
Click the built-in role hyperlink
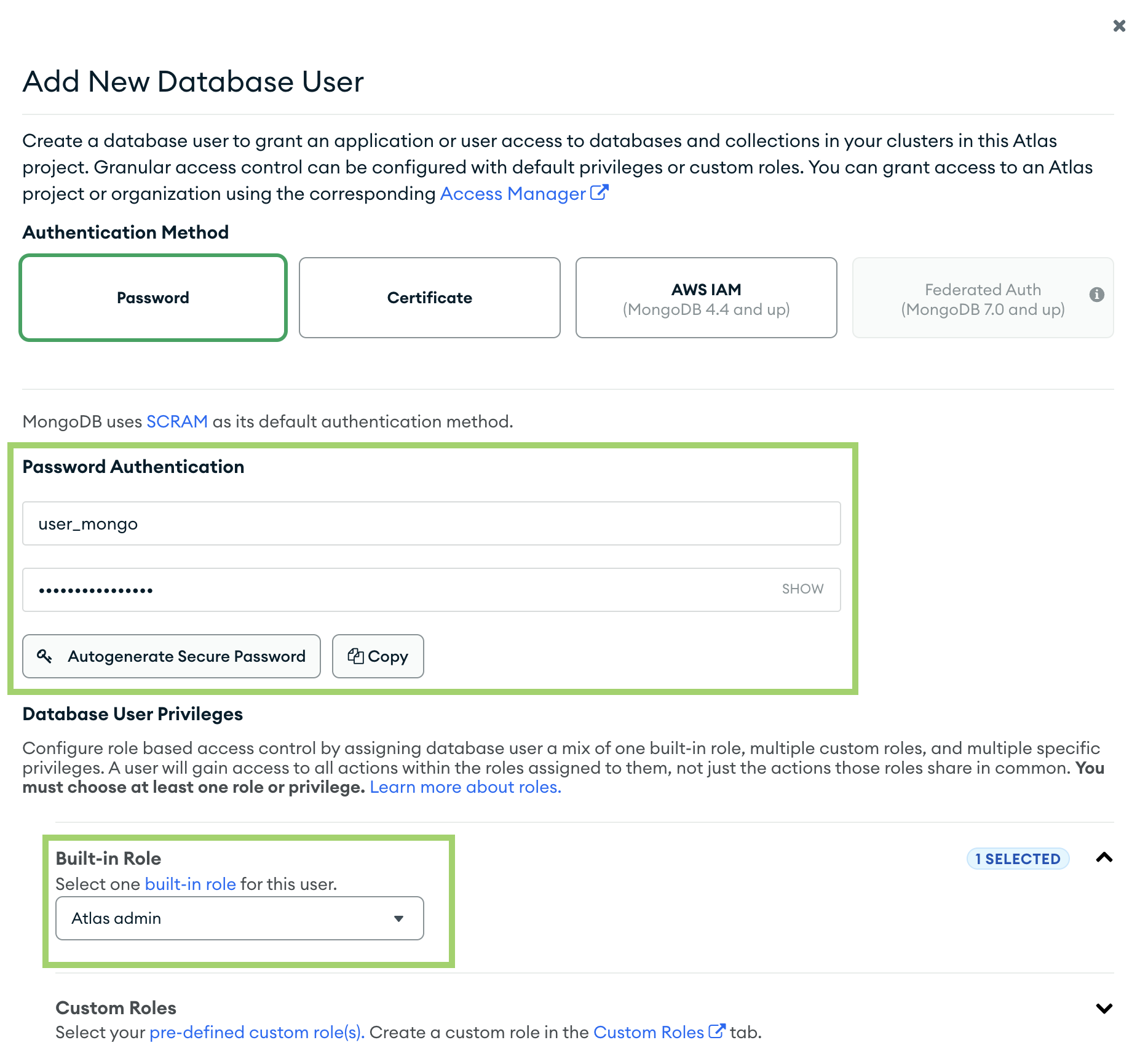[190, 884]
